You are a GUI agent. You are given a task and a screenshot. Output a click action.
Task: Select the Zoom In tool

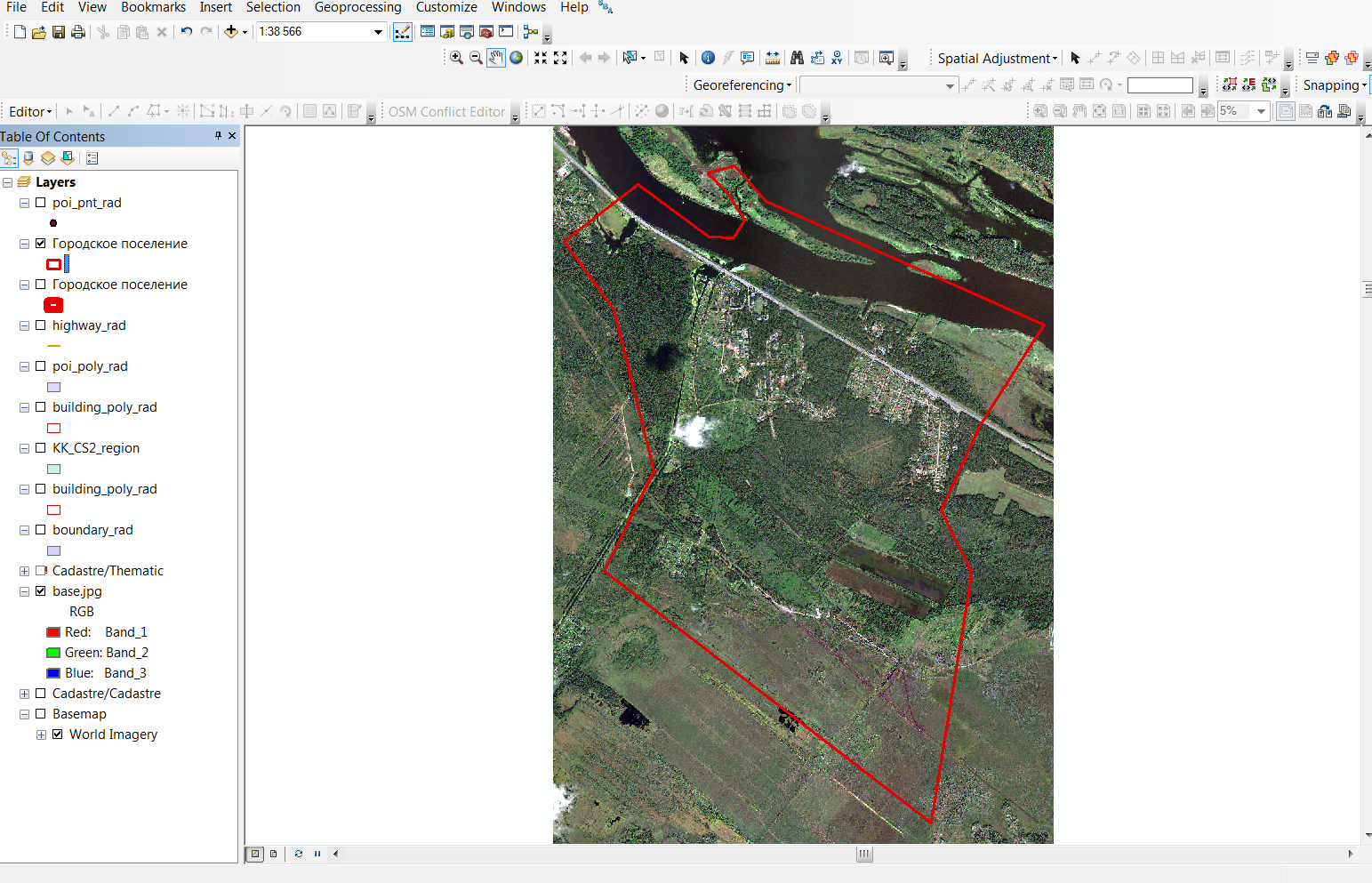tap(456, 58)
